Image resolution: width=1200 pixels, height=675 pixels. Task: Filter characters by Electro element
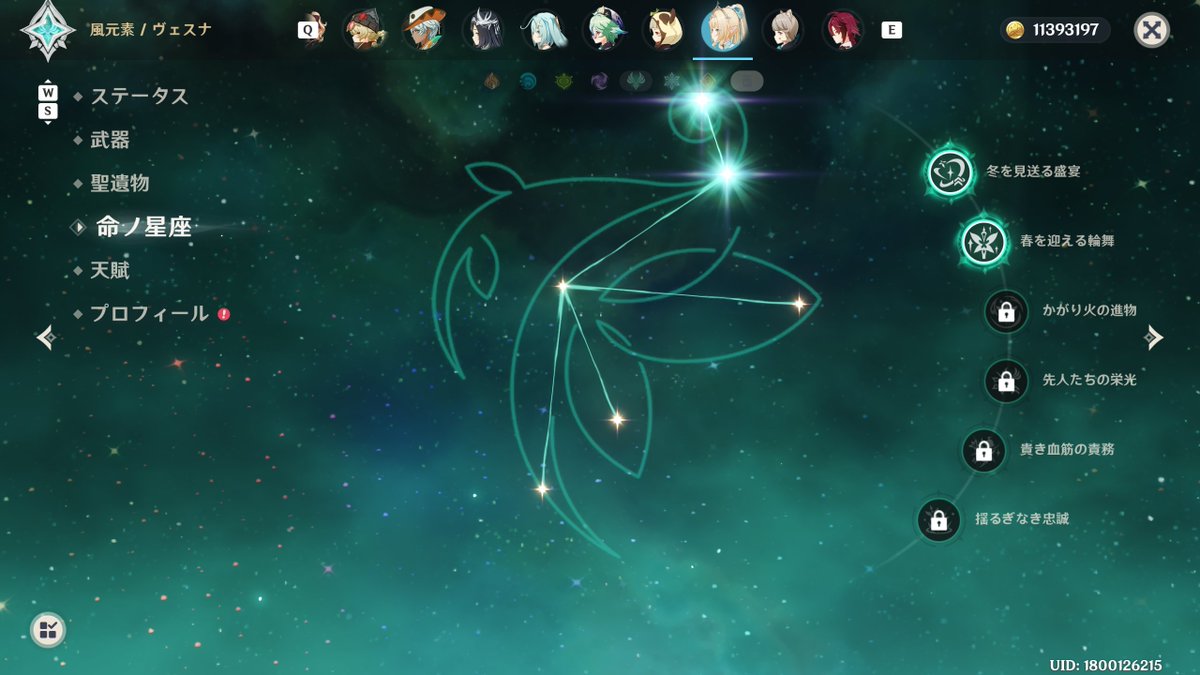(x=599, y=82)
